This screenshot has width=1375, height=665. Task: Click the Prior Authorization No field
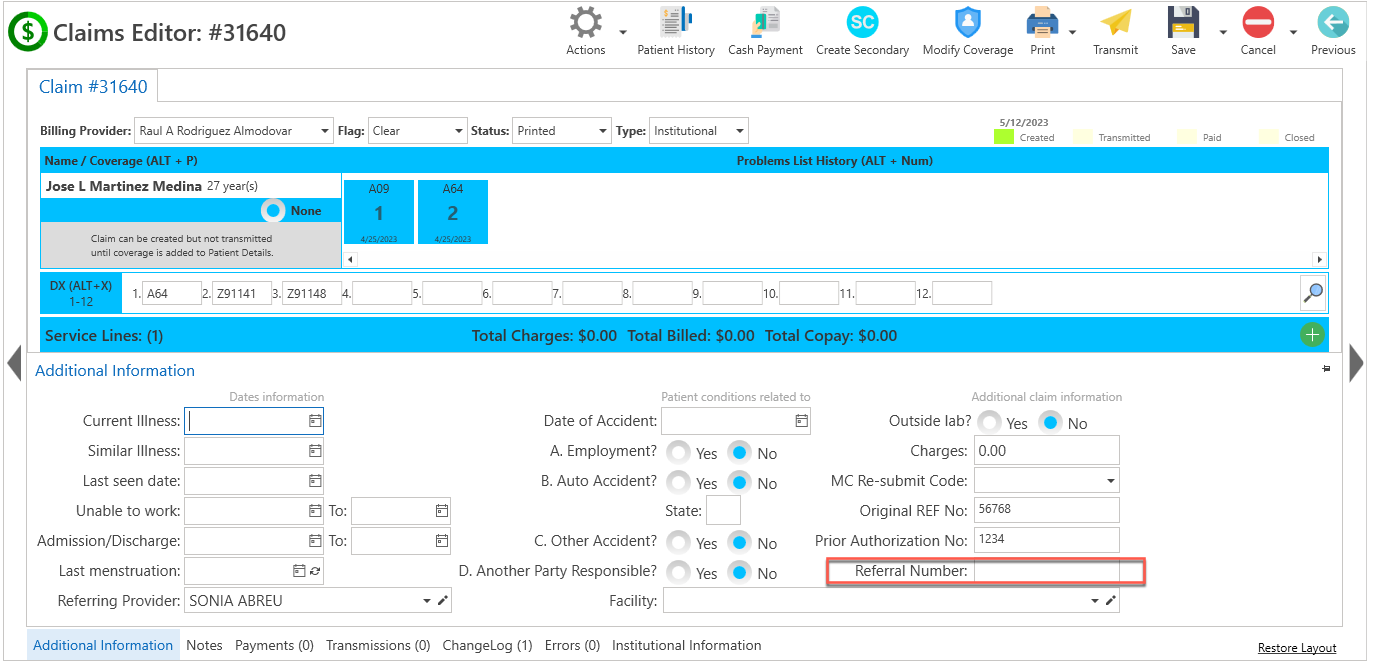click(x=1046, y=540)
